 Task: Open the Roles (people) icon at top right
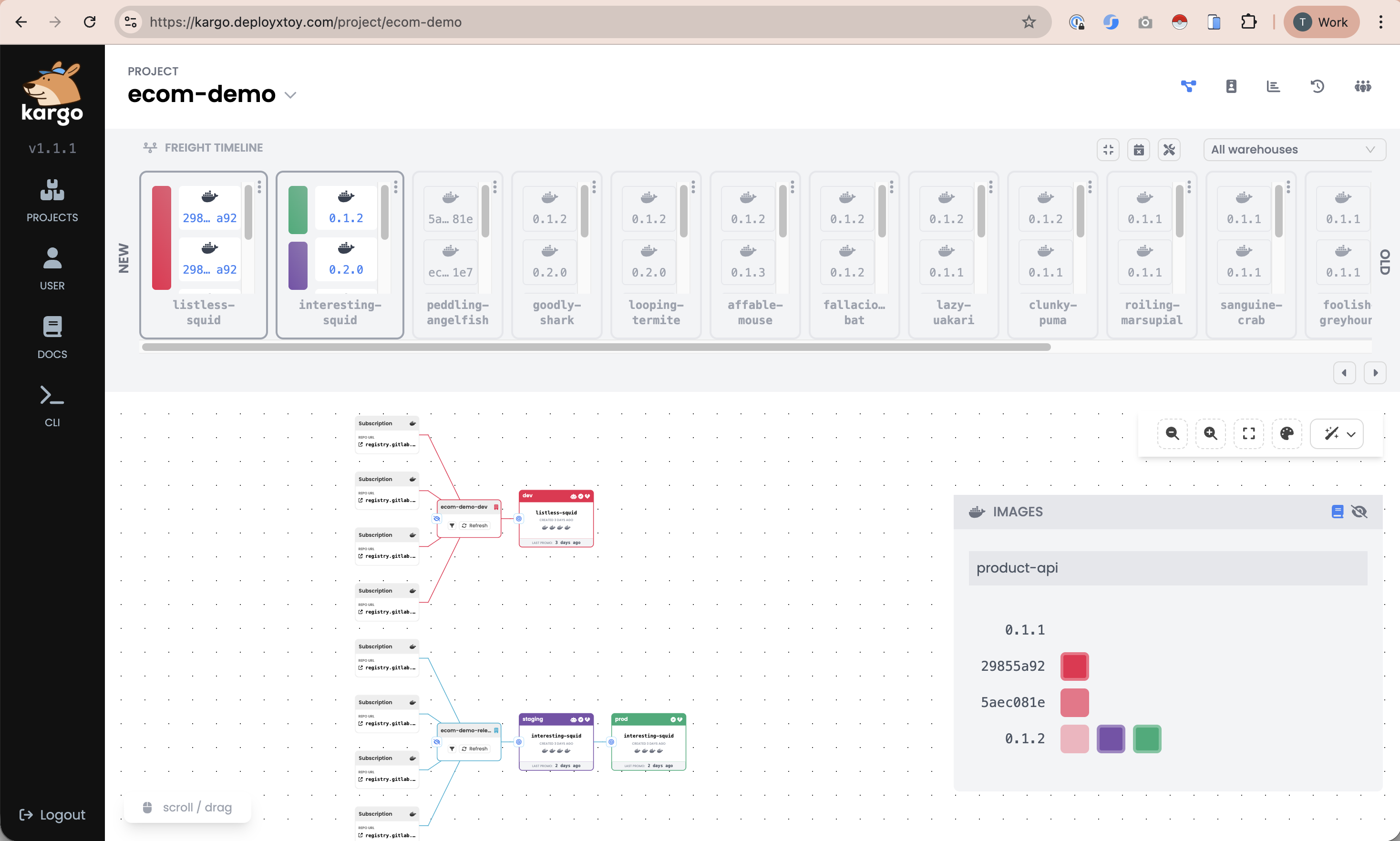click(x=1363, y=86)
